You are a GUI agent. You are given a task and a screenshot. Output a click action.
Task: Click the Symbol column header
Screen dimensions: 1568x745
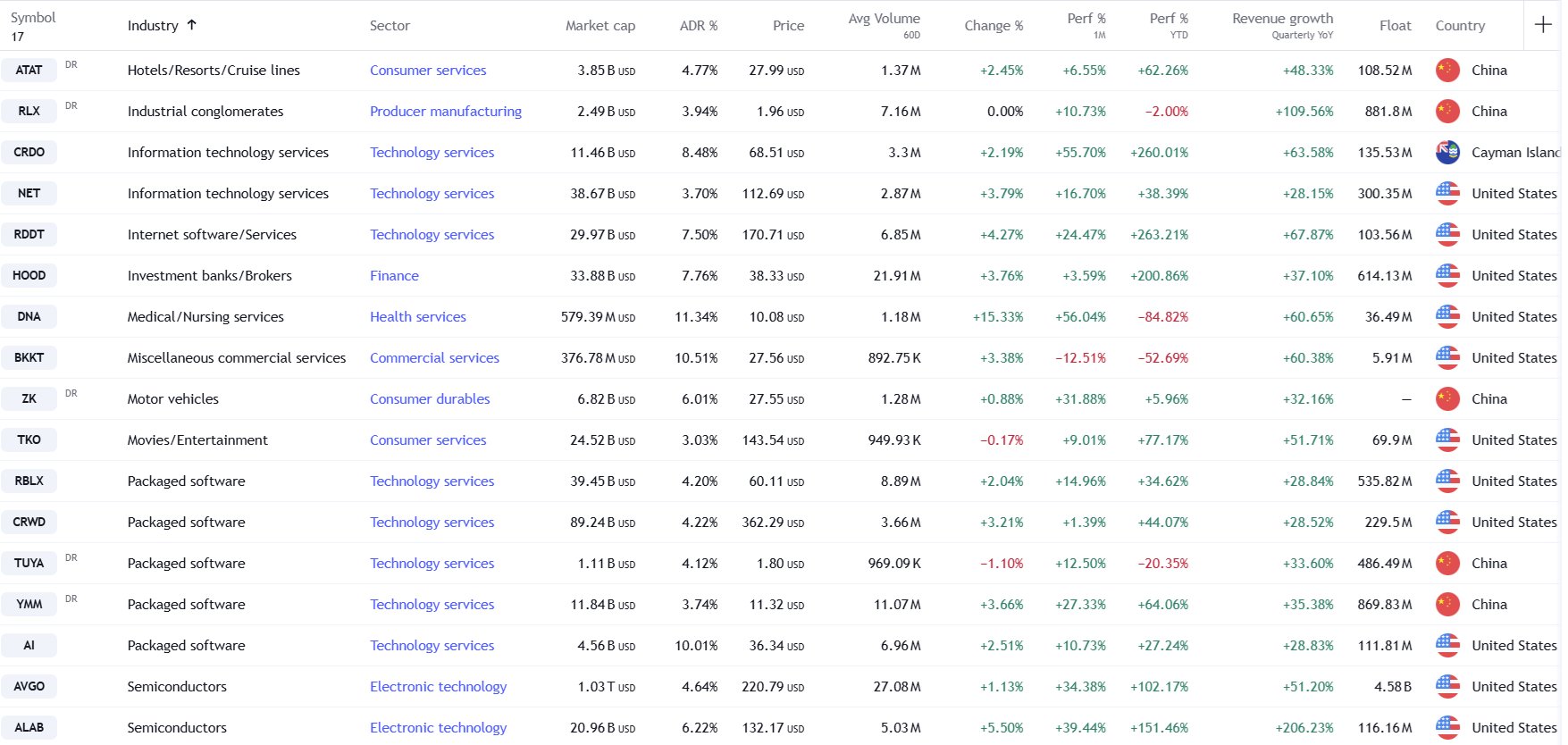(33, 18)
